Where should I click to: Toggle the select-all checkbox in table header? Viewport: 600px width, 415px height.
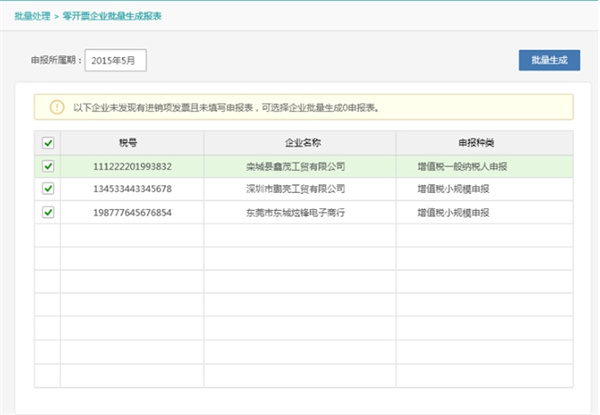[x=48, y=143]
